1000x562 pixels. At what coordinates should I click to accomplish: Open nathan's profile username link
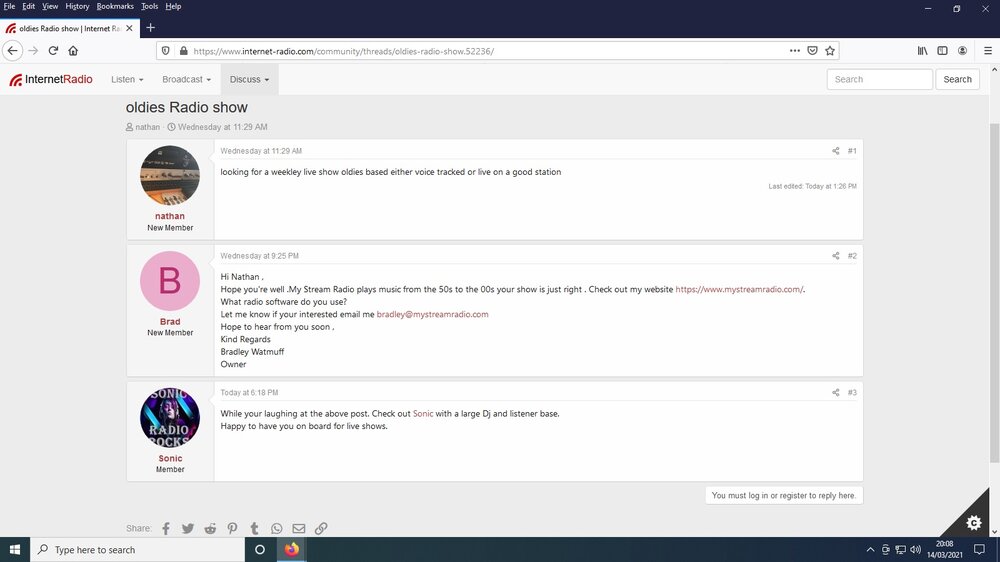pos(170,216)
